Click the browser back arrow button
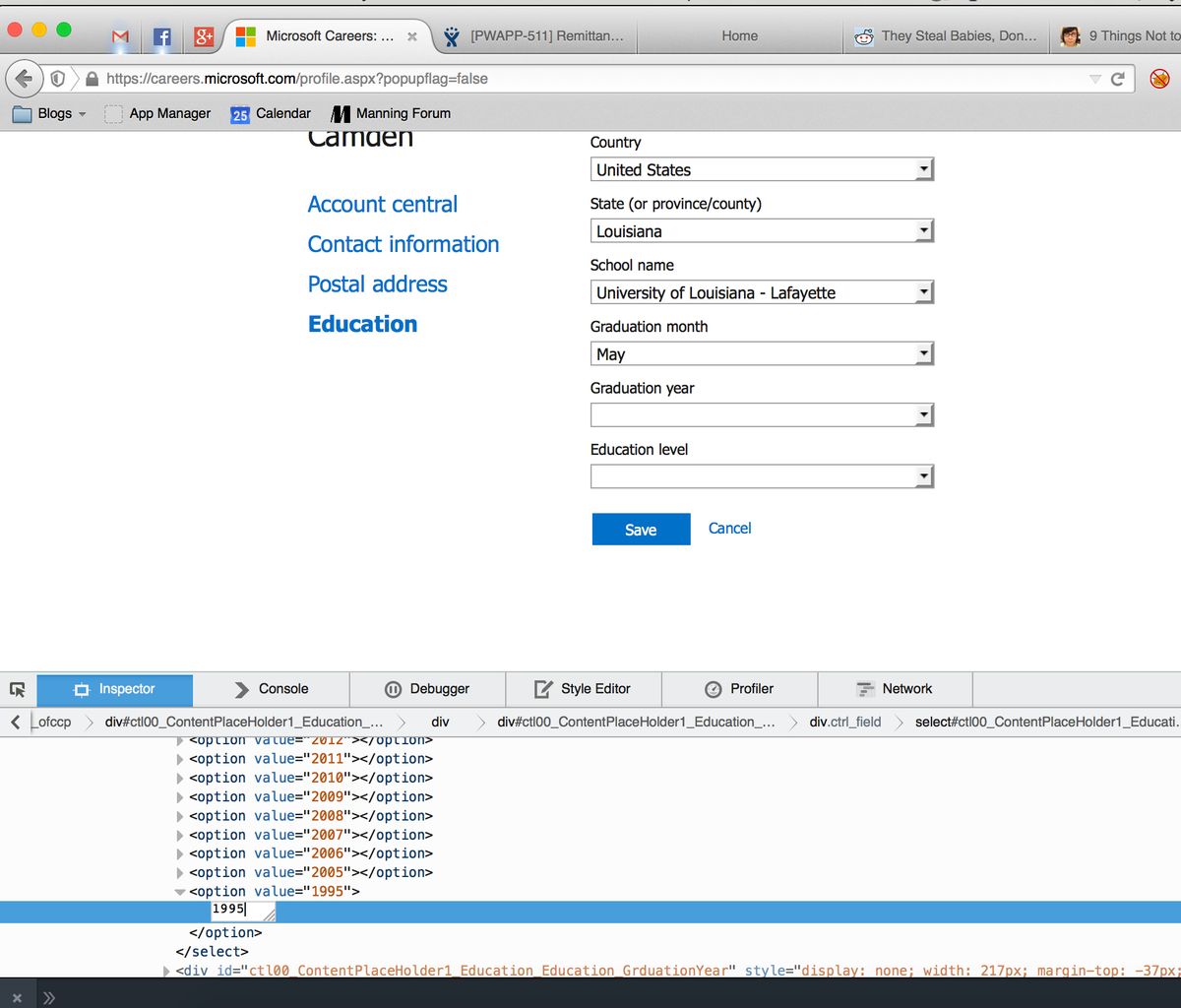1181x1008 pixels. (25, 79)
